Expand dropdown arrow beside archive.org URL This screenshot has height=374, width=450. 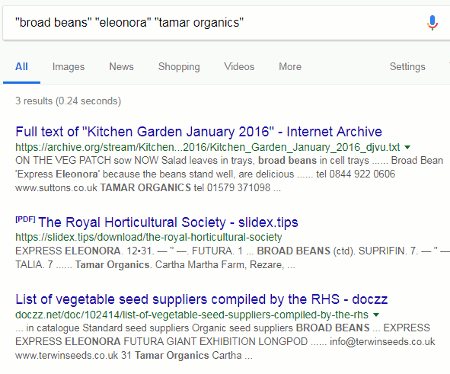point(407,147)
